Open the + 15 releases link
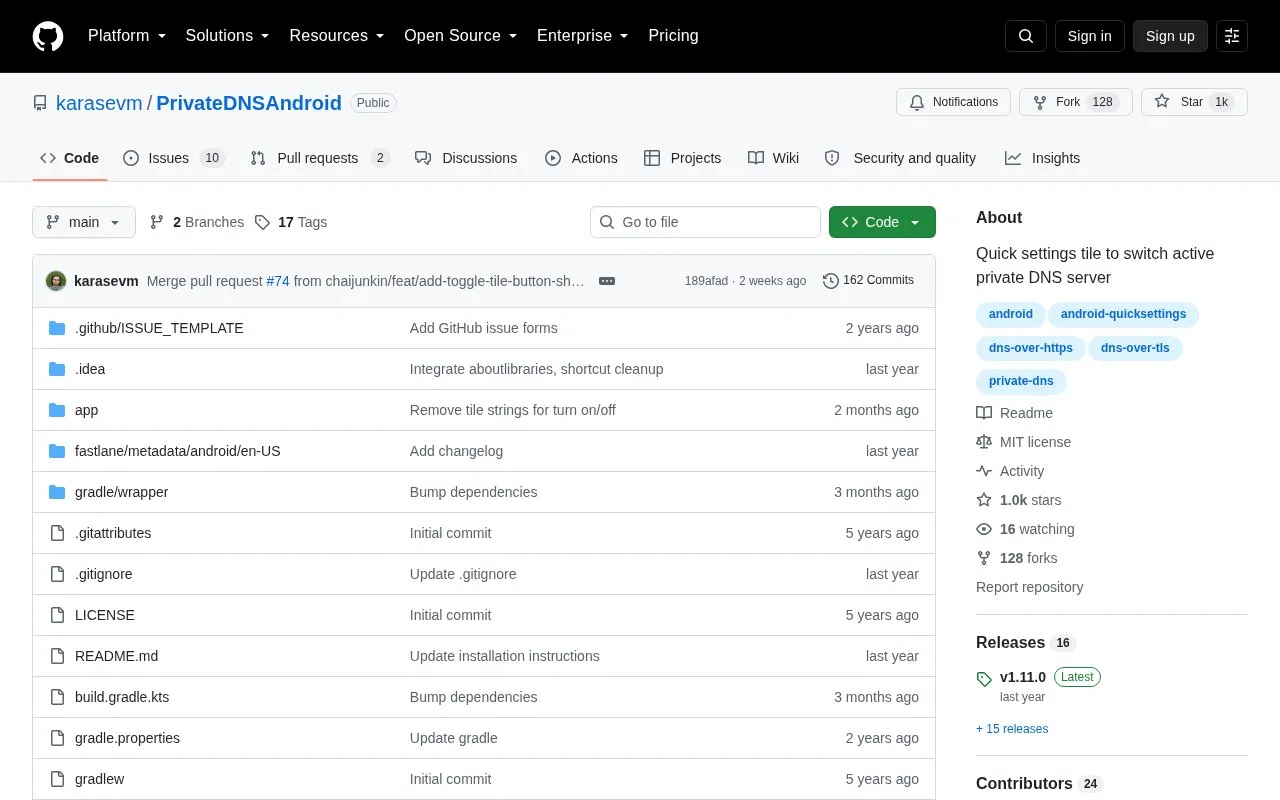The height and width of the screenshot is (800, 1280). click(x=1012, y=729)
